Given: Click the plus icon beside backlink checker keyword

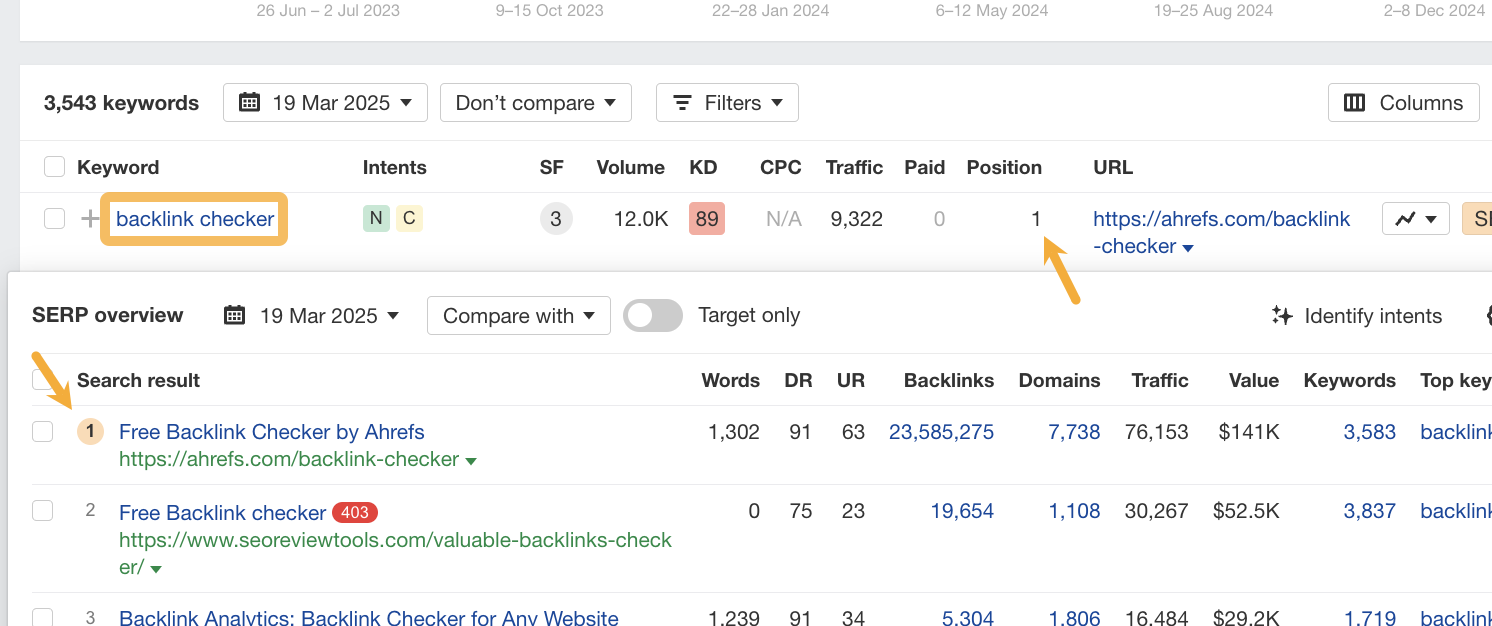Looking at the screenshot, I should click(x=90, y=219).
